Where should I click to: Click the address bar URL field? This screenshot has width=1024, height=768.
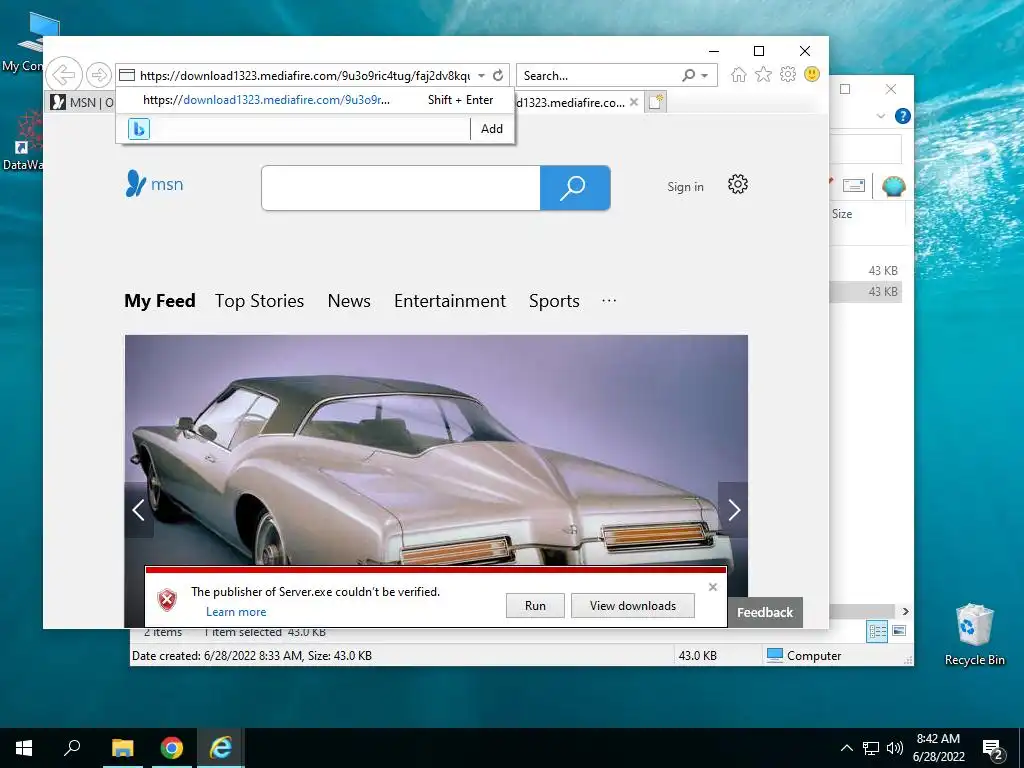304,76
